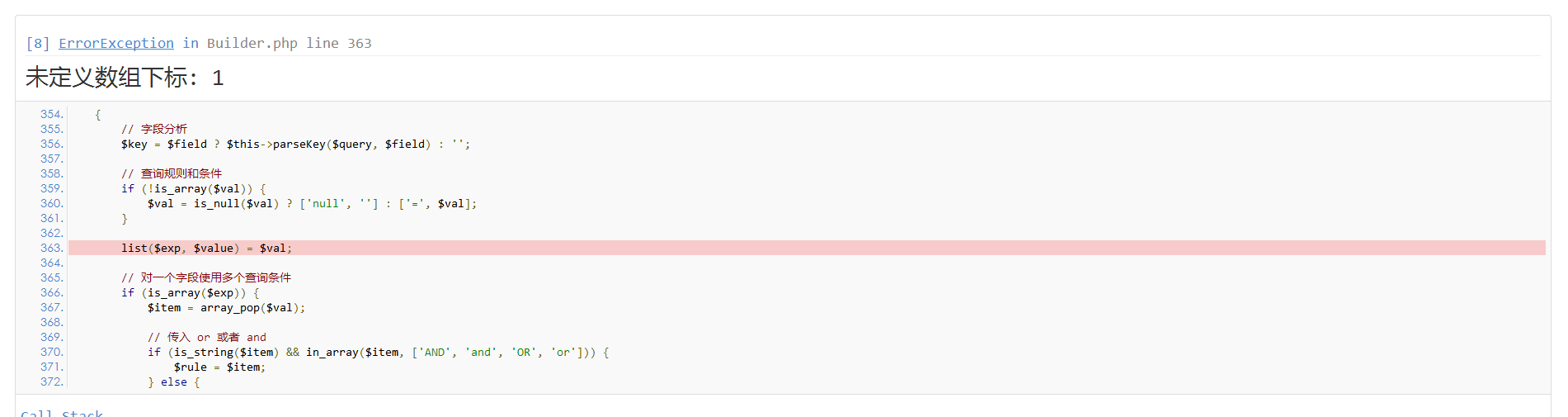Click the $rule = $item code line
The height and width of the screenshot is (417, 1568).
tap(219, 367)
